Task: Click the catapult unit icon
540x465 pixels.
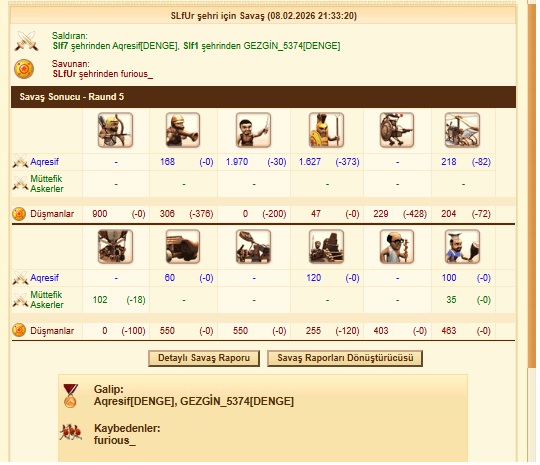Action: pyautogui.click(x=253, y=246)
